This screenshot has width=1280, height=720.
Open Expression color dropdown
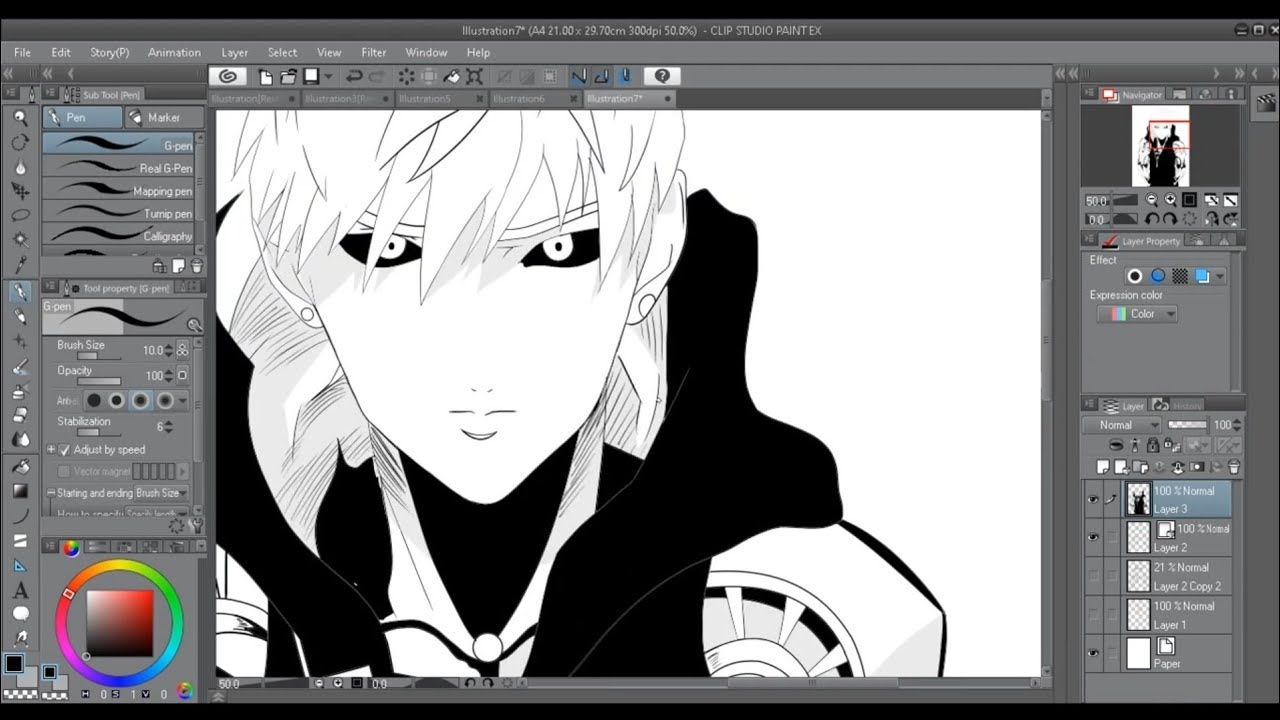pyautogui.click(x=1137, y=314)
